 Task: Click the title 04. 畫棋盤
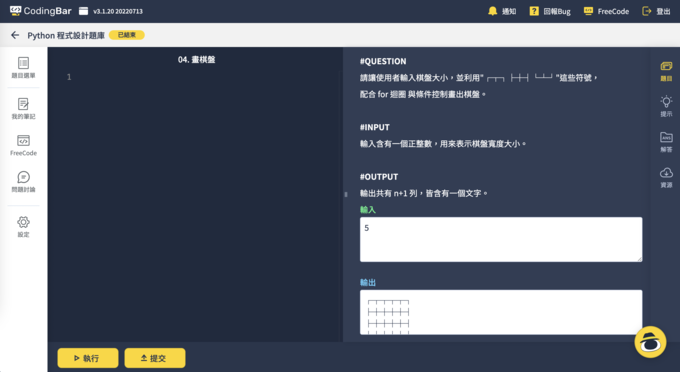click(196, 59)
